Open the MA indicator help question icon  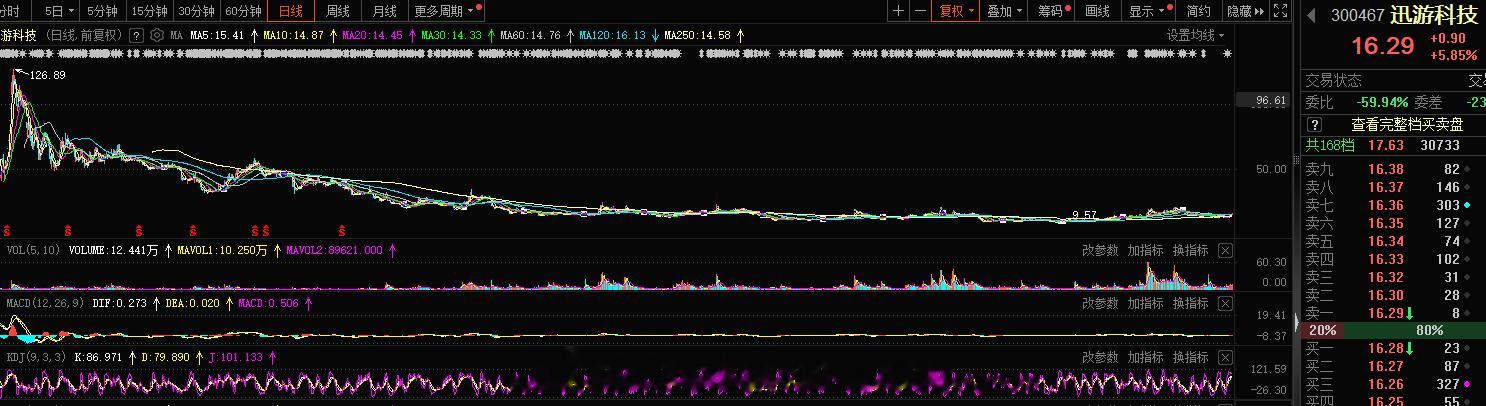pos(137,35)
